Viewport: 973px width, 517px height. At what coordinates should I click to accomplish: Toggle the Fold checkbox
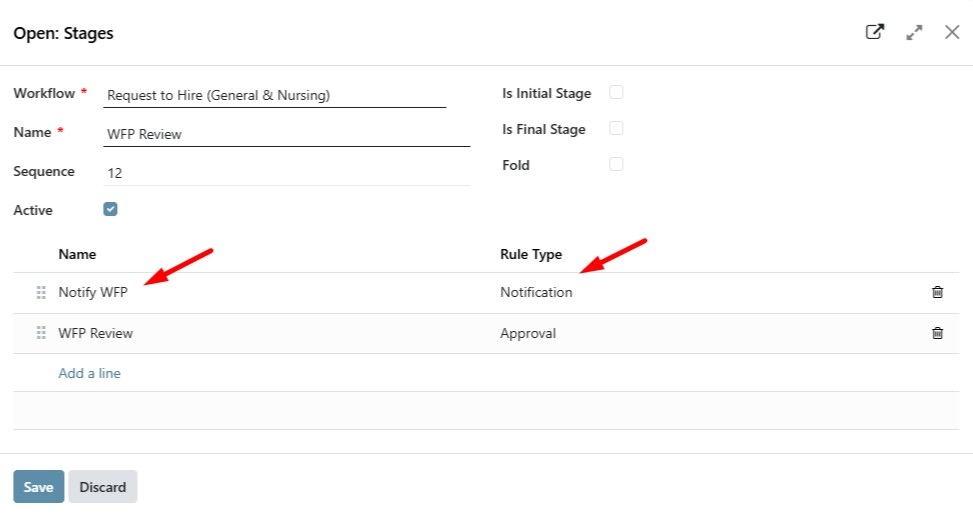pyautogui.click(x=616, y=164)
